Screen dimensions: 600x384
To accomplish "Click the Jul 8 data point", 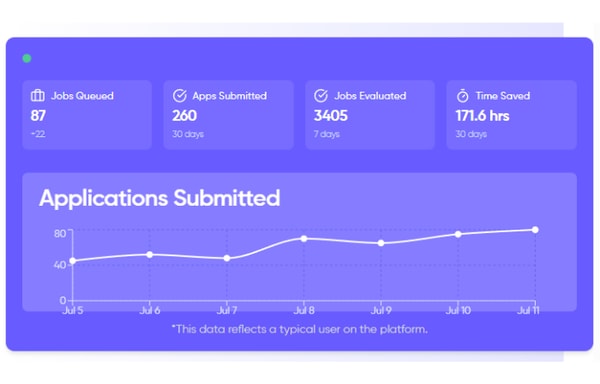I will click(304, 239).
